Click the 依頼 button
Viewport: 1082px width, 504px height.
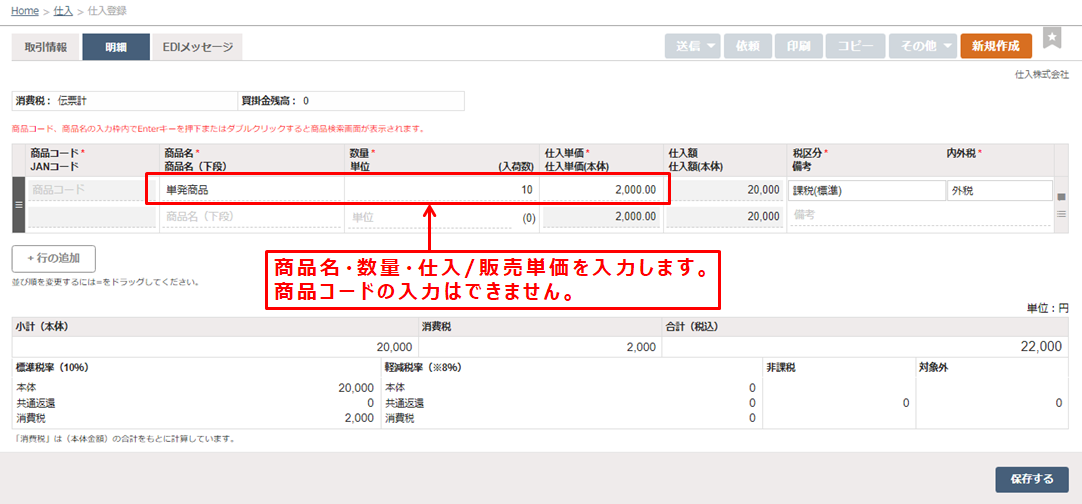(x=747, y=46)
